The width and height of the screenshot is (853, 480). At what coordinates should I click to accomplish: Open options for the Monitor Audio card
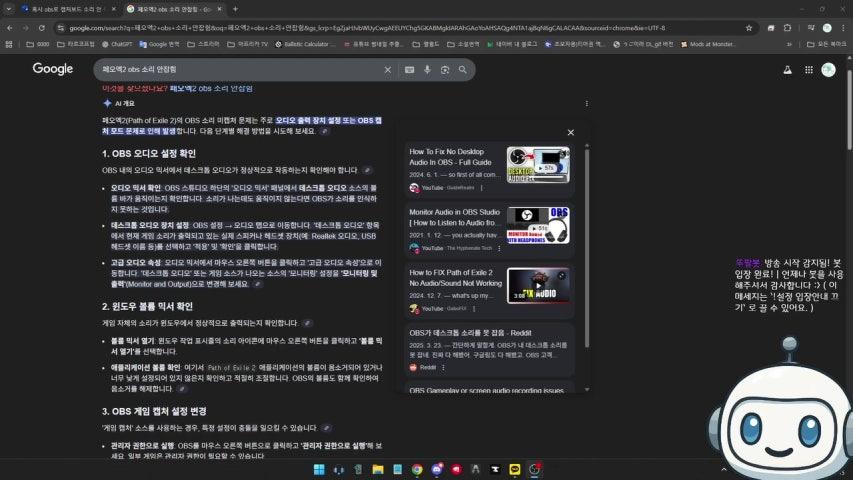click(x=499, y=248)
